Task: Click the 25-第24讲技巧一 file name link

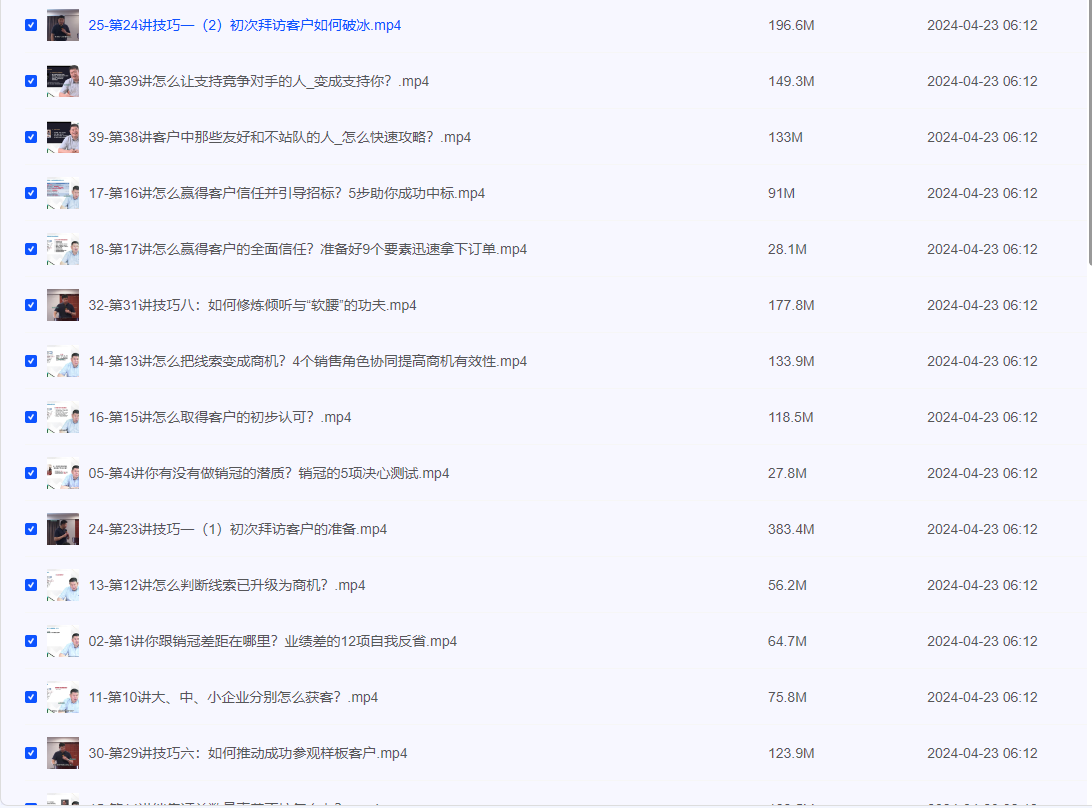Action: click(244, 25)
